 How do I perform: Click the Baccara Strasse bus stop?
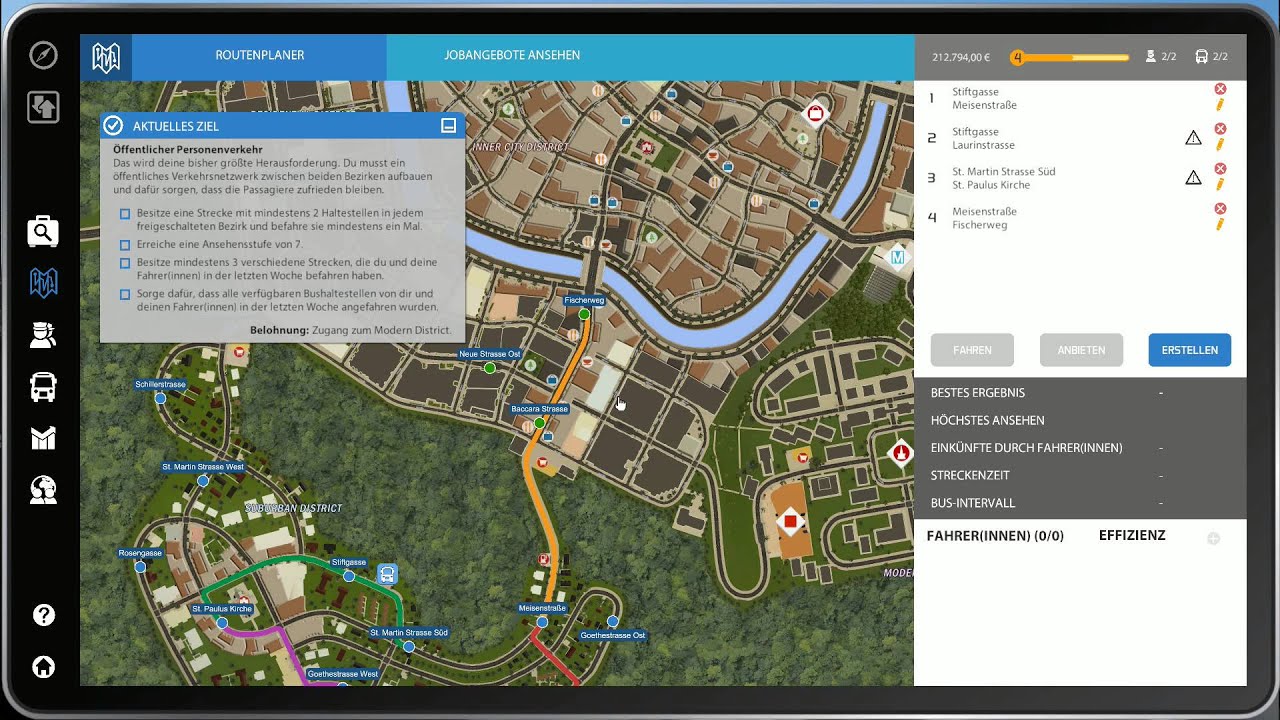[540, 424]
